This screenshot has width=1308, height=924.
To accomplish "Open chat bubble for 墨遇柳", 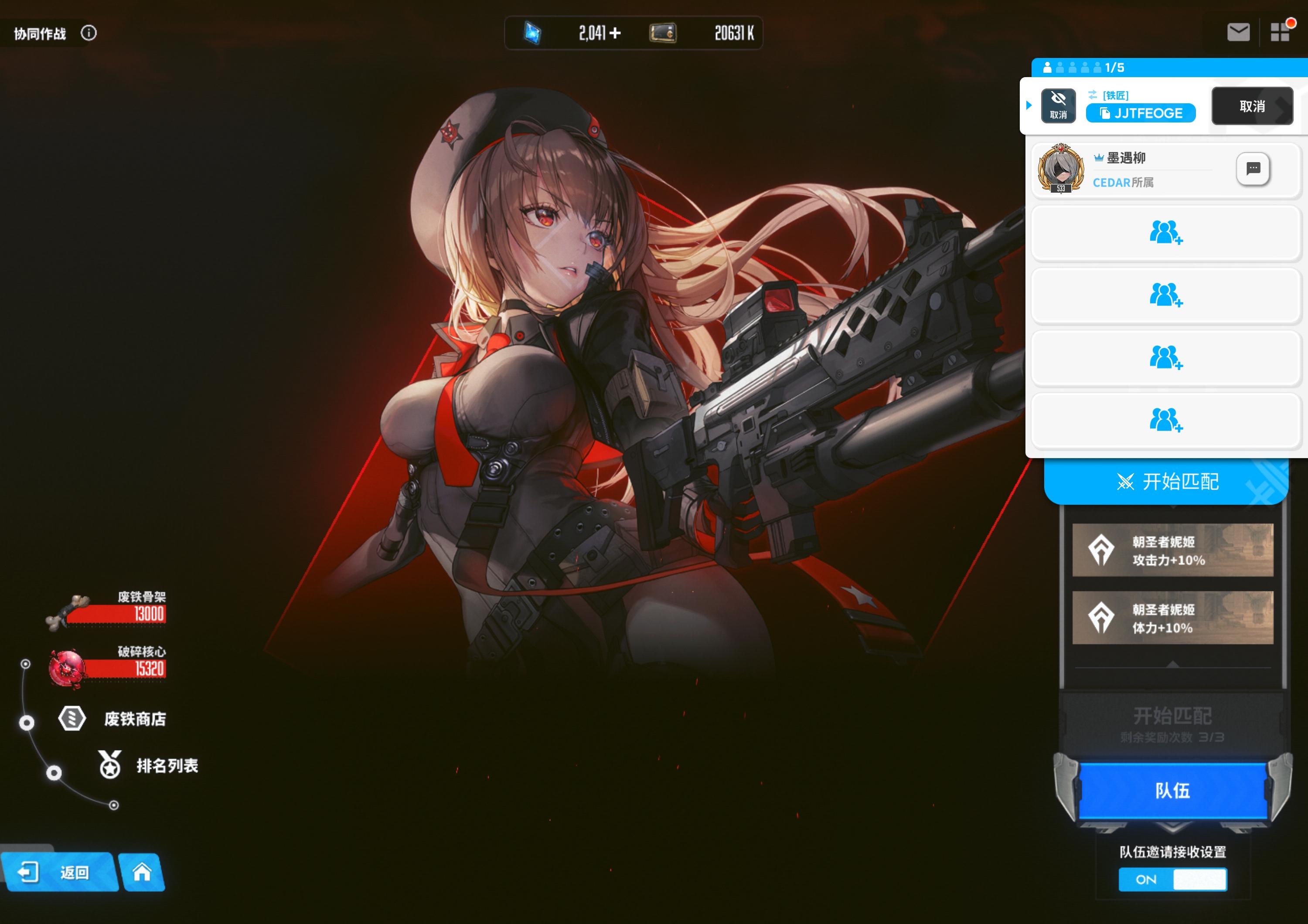I will (1253, 169).
